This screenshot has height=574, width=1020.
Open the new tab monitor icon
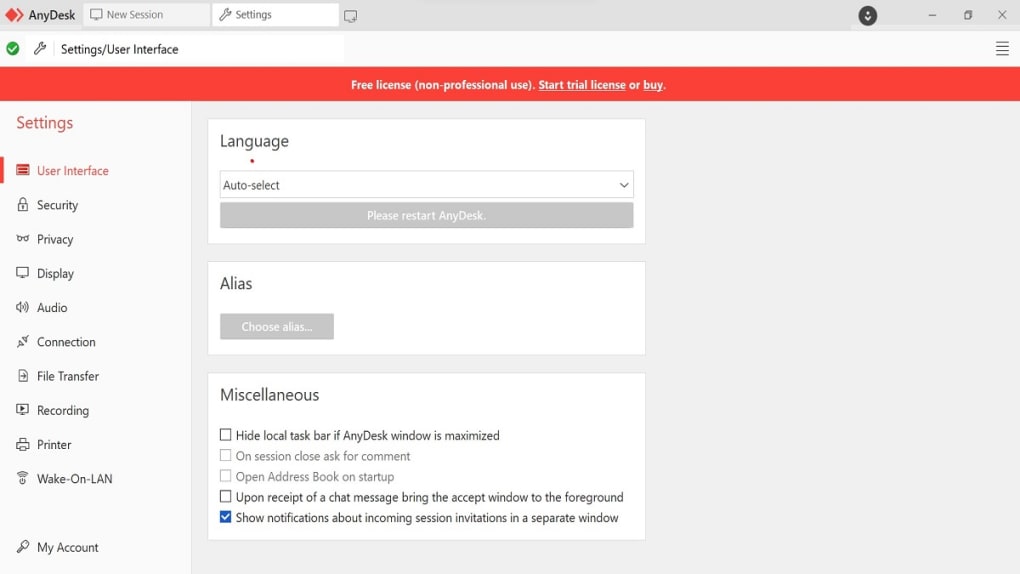350,16
